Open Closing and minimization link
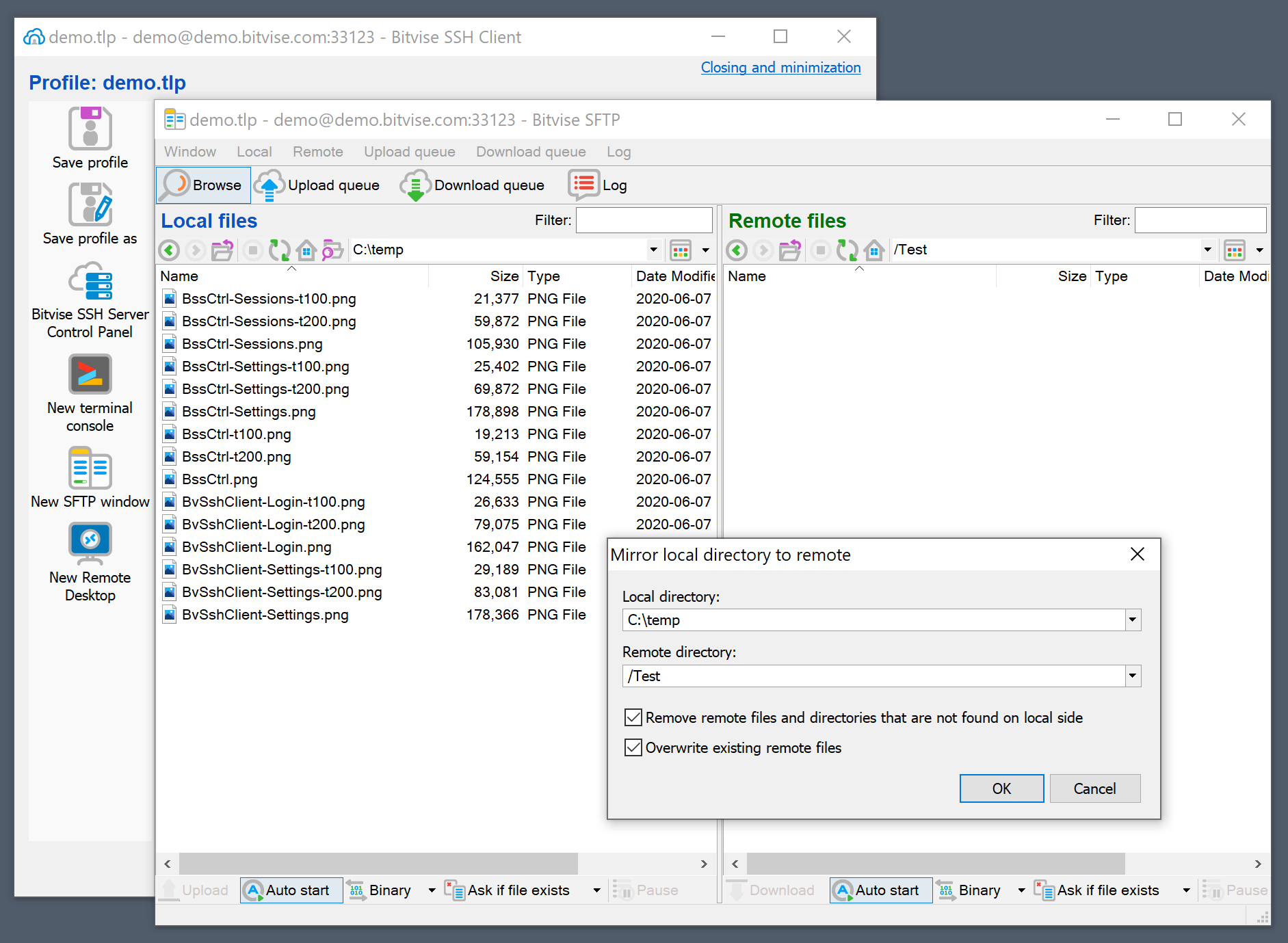Image resolution: width=1288 pixels, height=943 pixels. coord(780,68)
